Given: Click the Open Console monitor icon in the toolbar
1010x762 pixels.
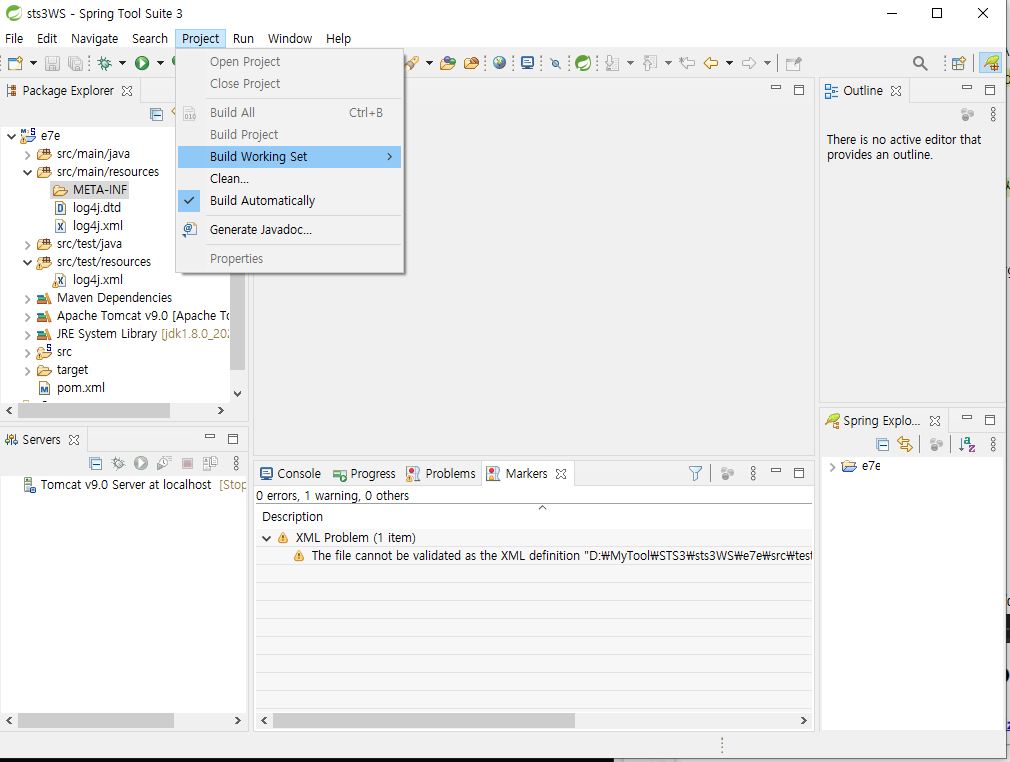Looking at the screenshot, I should [528, 63].
